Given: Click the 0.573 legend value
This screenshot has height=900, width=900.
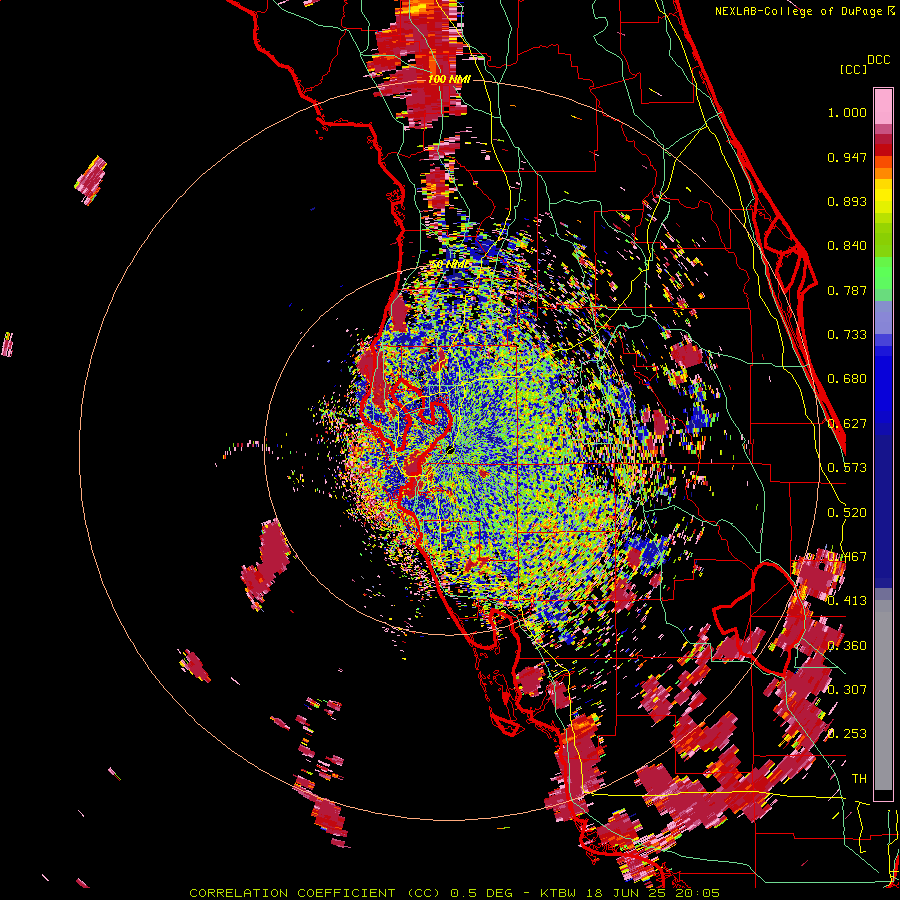Looking at the screenshot, I should (x=847, y=468).
